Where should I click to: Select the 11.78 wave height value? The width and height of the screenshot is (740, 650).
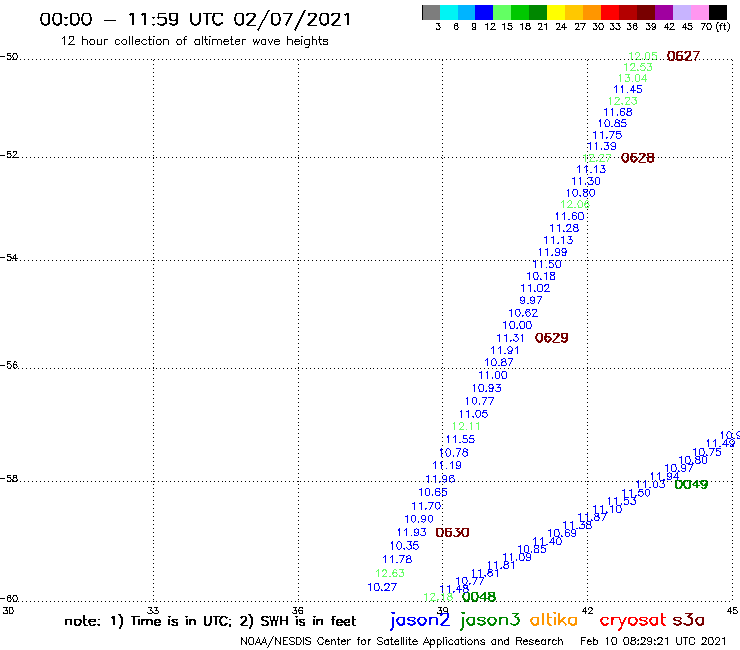tap(397, 559)
